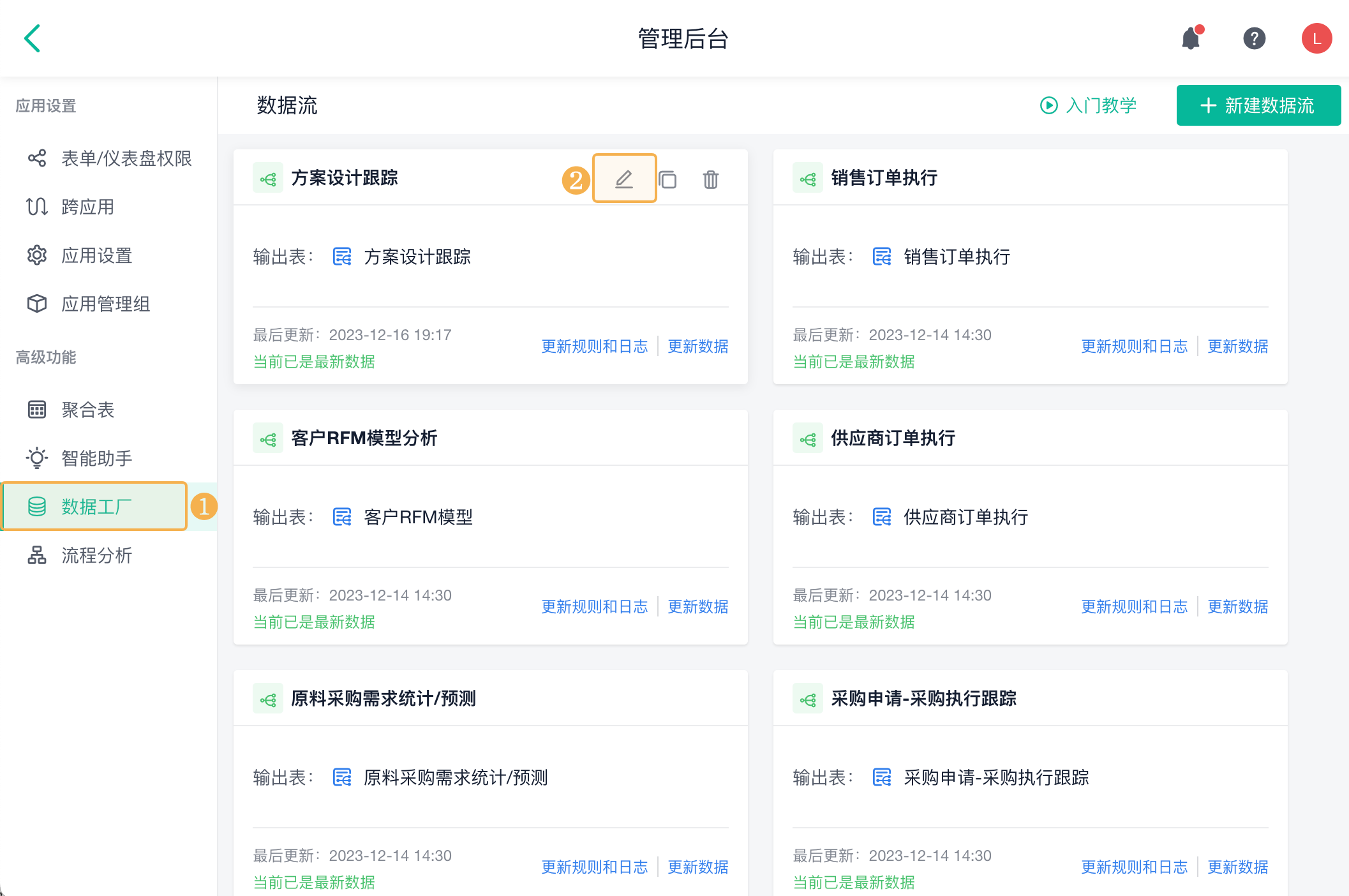Open 应用管理组 in the sidebar
This screenshot has height=896, width=1349.
pyautogui.click(x=108, y=304)
